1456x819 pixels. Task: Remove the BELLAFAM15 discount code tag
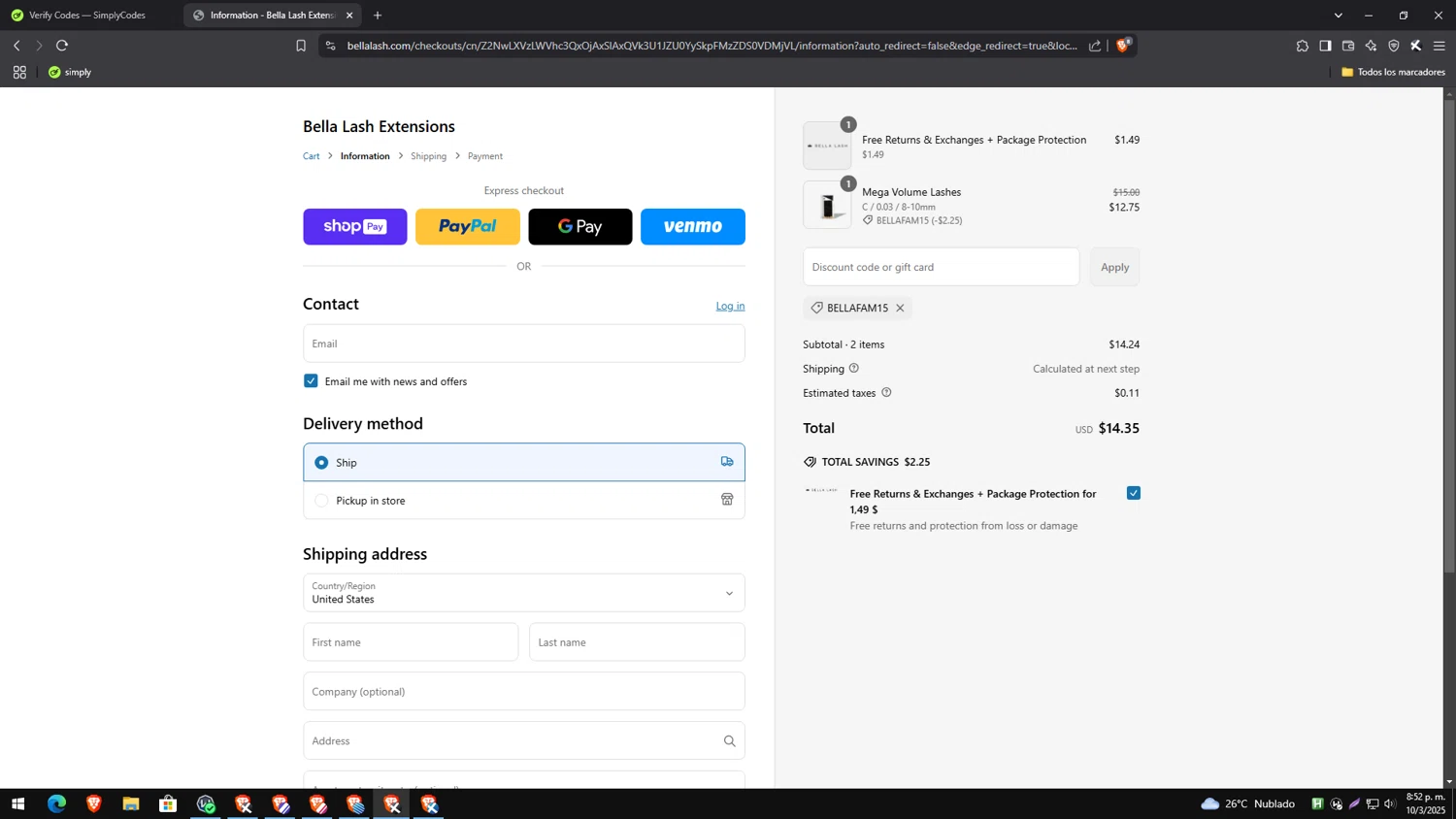(900, 309)
